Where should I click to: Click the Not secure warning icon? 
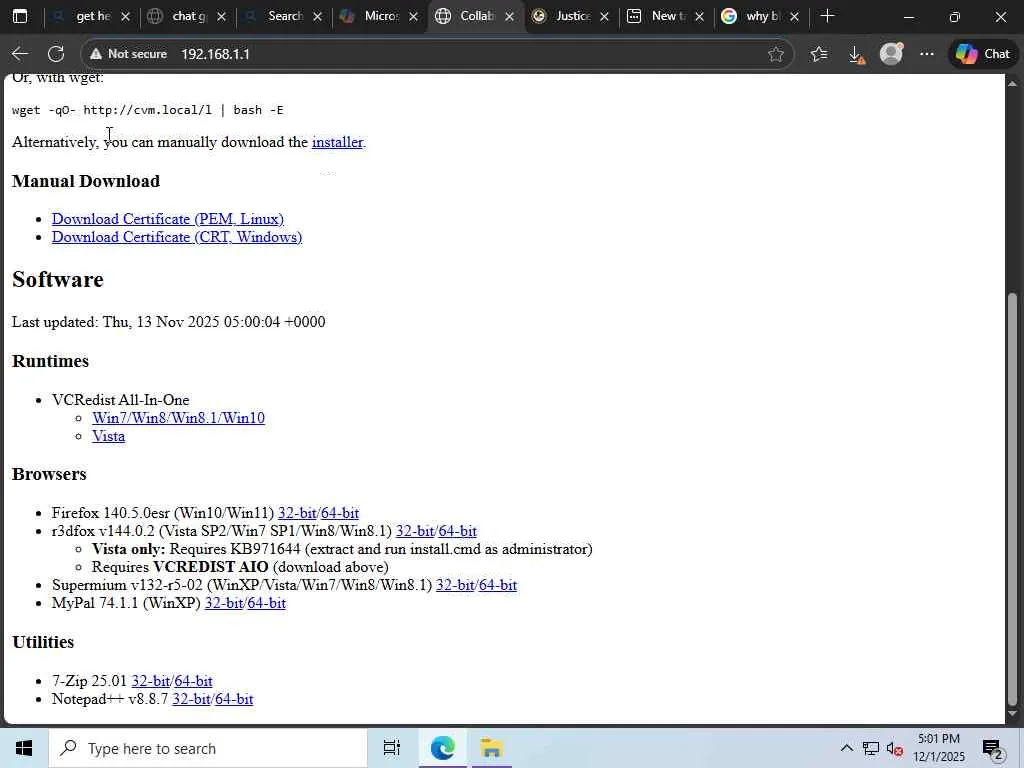(96, 54)
